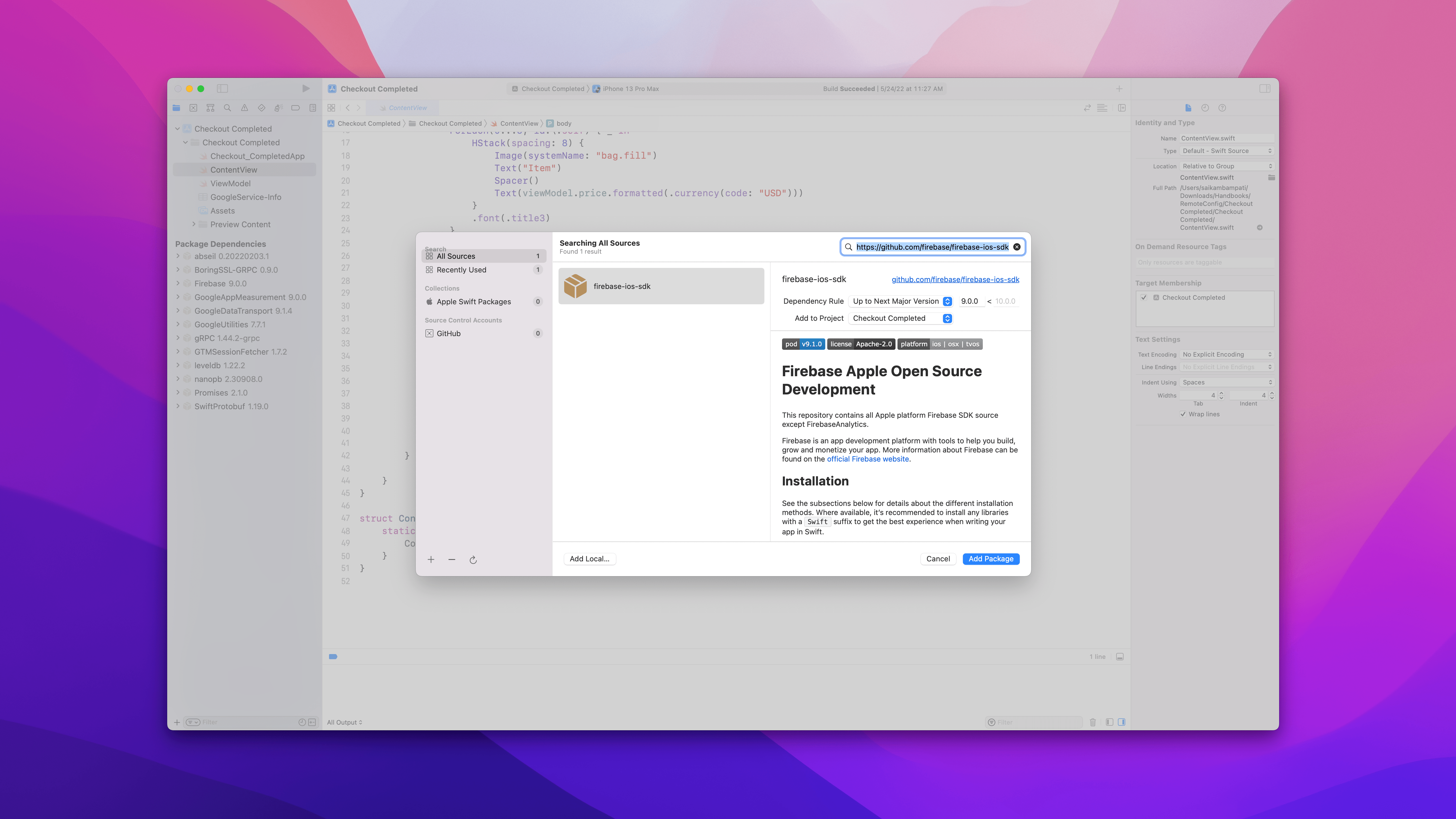Expand the Firebase 9.0.0 package dependency

point(178,284)
